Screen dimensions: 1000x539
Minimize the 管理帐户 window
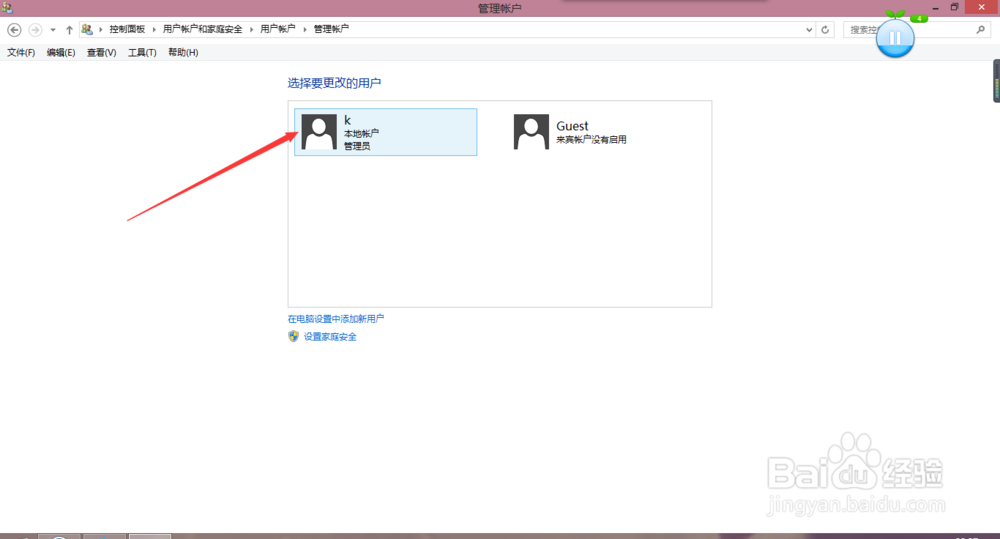pos(936,8)
